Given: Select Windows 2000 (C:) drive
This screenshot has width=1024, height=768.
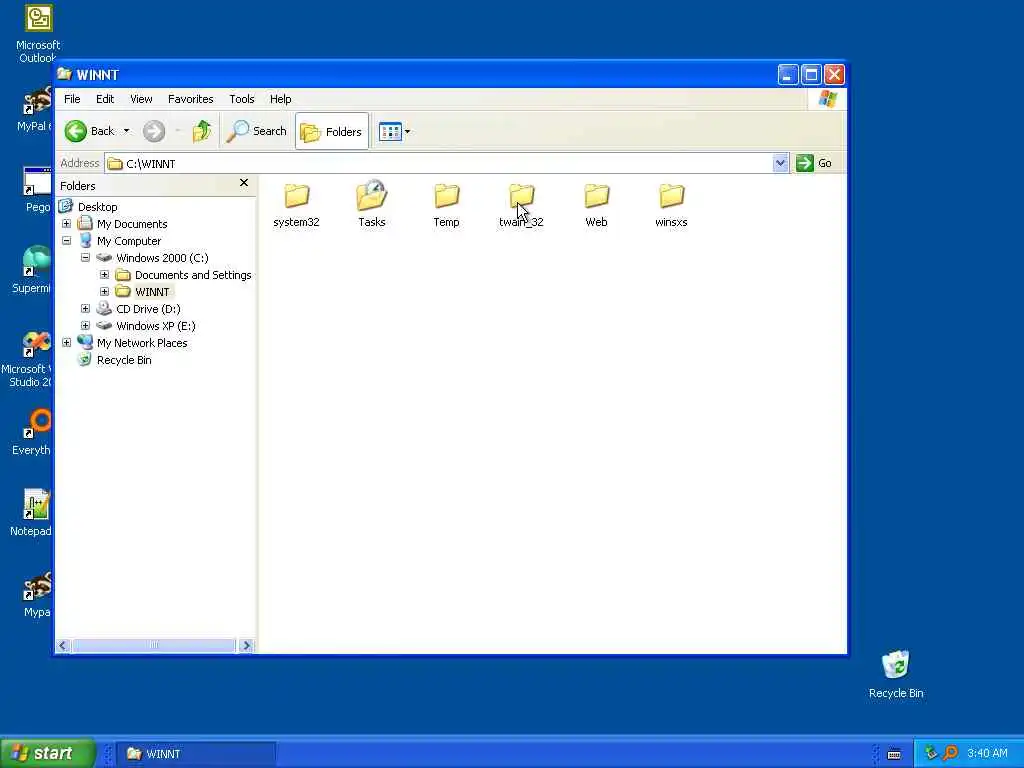Looking at the screenshot, I should click(162, 258).
